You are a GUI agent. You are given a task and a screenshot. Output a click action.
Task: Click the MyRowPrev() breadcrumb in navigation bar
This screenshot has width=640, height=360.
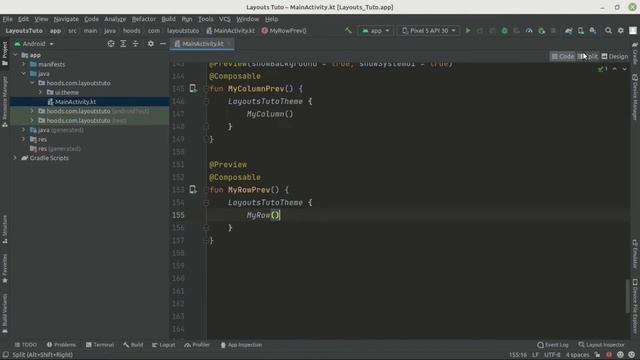(284, 31)
